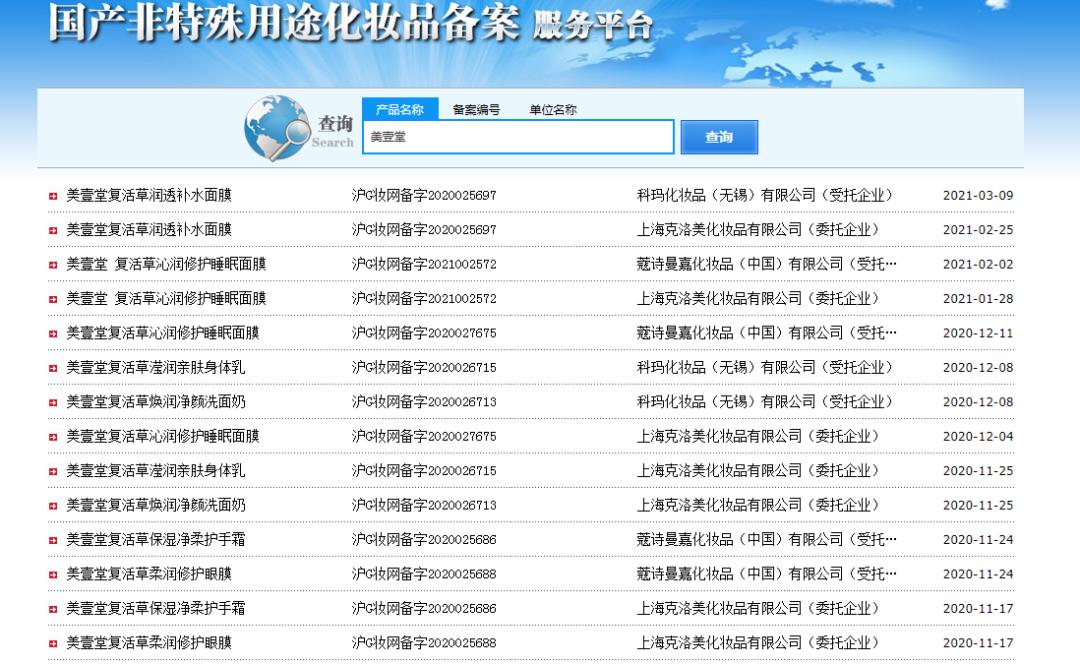Click 上海克洛美化妆品有限公司 in 2020-11-25 body lotion row
1080x664 pixels.
point(758,471)
